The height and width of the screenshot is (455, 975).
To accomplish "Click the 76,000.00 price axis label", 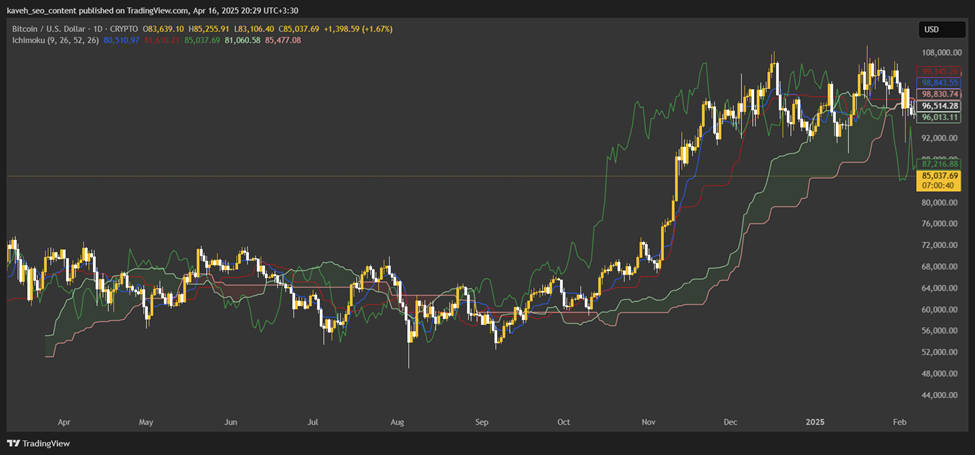I will 941,224.
